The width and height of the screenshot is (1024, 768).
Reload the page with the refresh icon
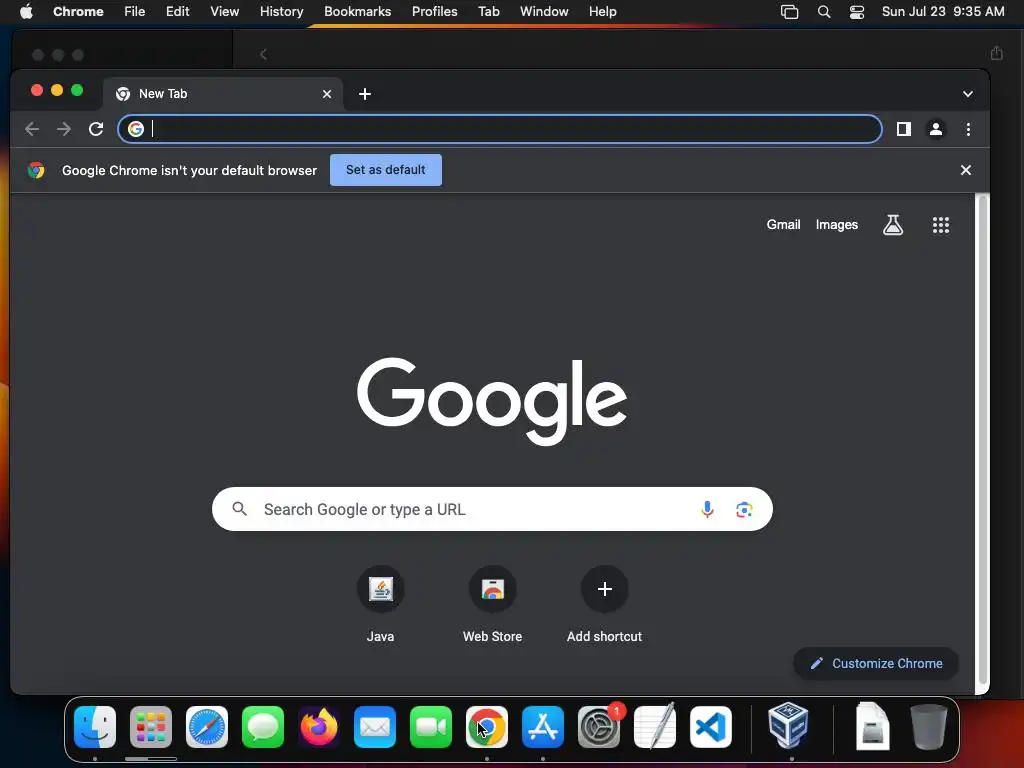[x=96, y=129]
